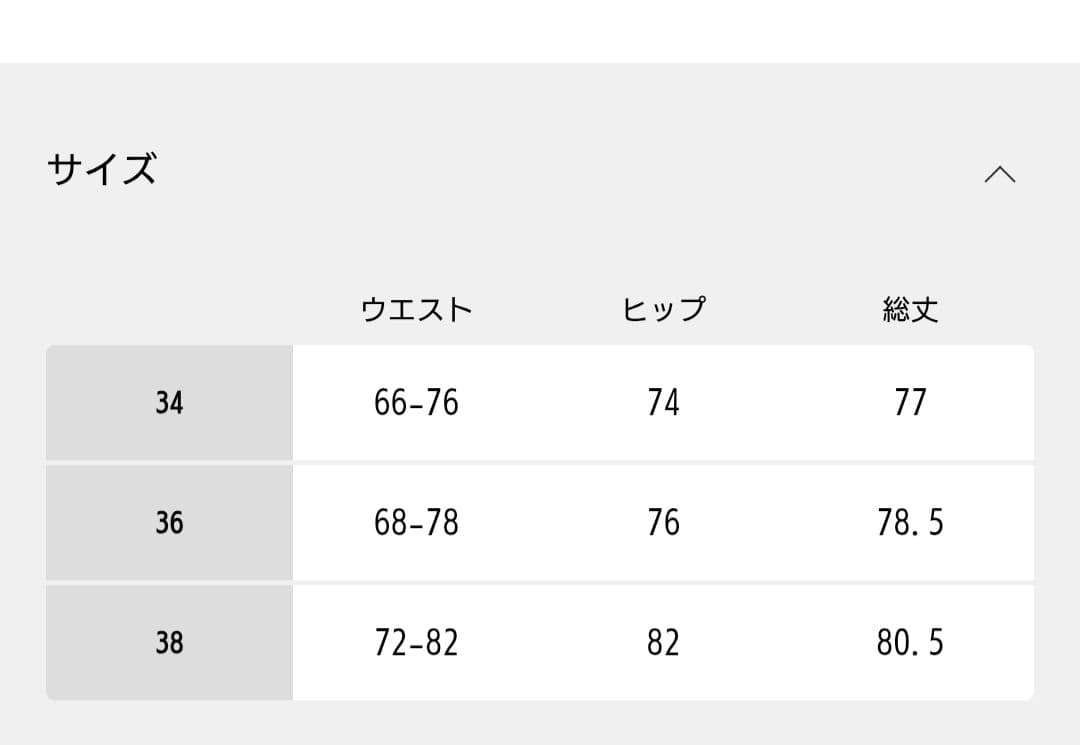Screen dimensions: 1080x745
Task: Select the 総丈 column header
Action: click(x=910, y=310)
